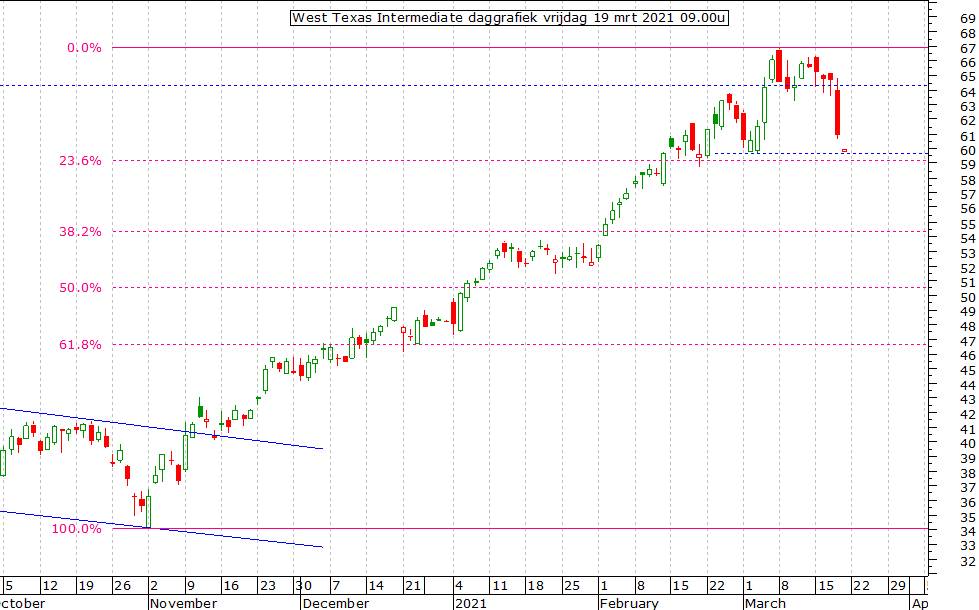
Task: Click the date label 23 in November
Action: [268, 586]
